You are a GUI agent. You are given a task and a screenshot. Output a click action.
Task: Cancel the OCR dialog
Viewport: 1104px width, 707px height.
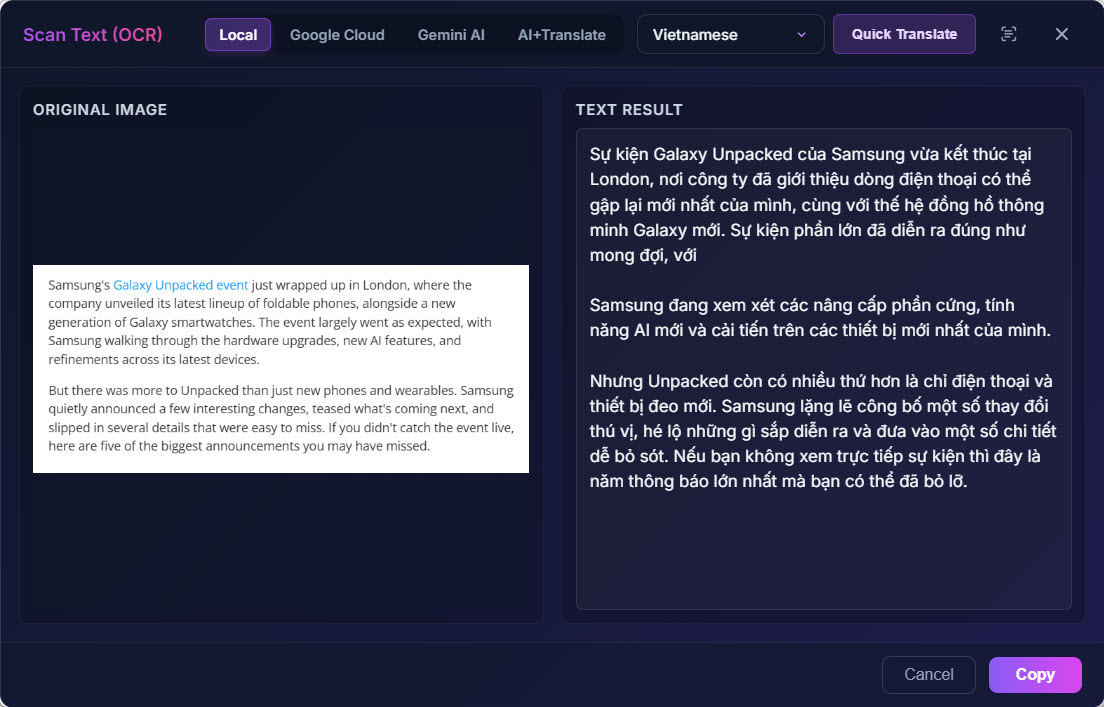pyautogui.click(x=929, y=675)
